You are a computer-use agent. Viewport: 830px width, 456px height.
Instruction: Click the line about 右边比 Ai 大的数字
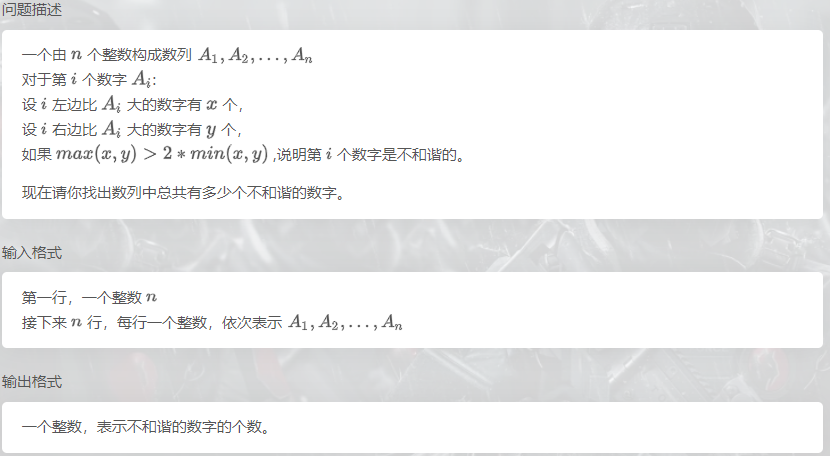(132, 129)
